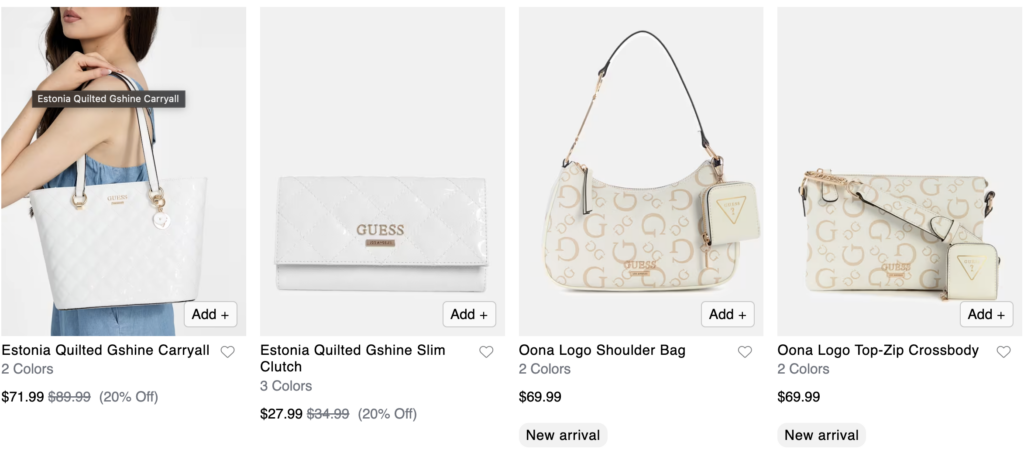Click New arrival tag under Top-Zip Crossbody
The width and height of the screenshot is (1024, 460).
pos(821,435)
